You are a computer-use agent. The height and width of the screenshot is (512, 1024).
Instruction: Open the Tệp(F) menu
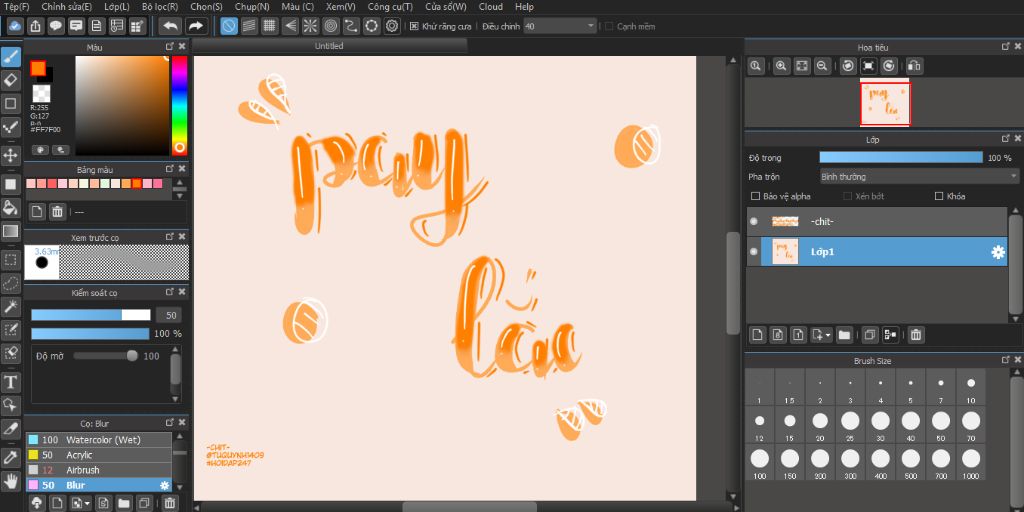coord(16,7)
